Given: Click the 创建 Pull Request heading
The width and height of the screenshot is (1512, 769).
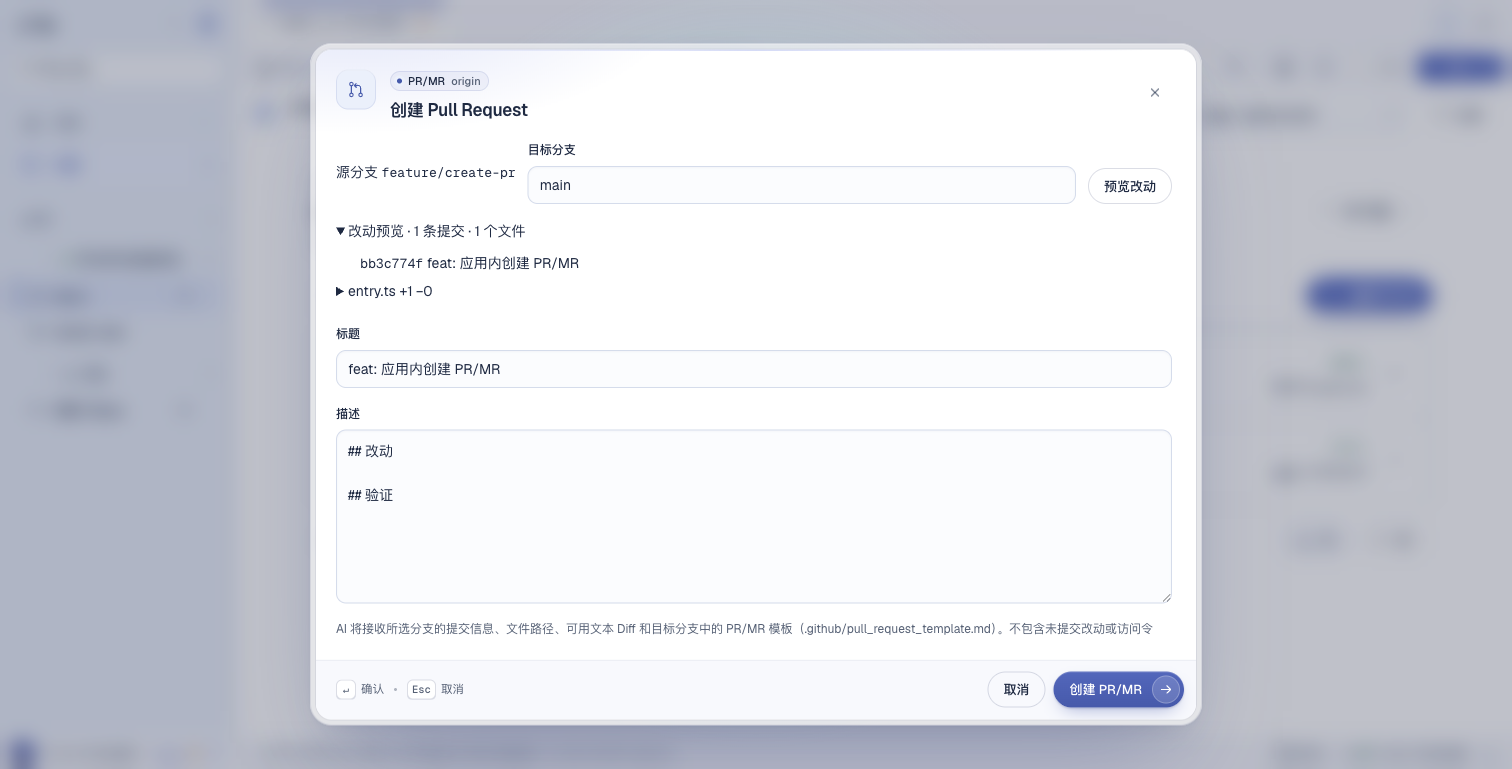Looking at the screenshot, I should tap(459, 110).
